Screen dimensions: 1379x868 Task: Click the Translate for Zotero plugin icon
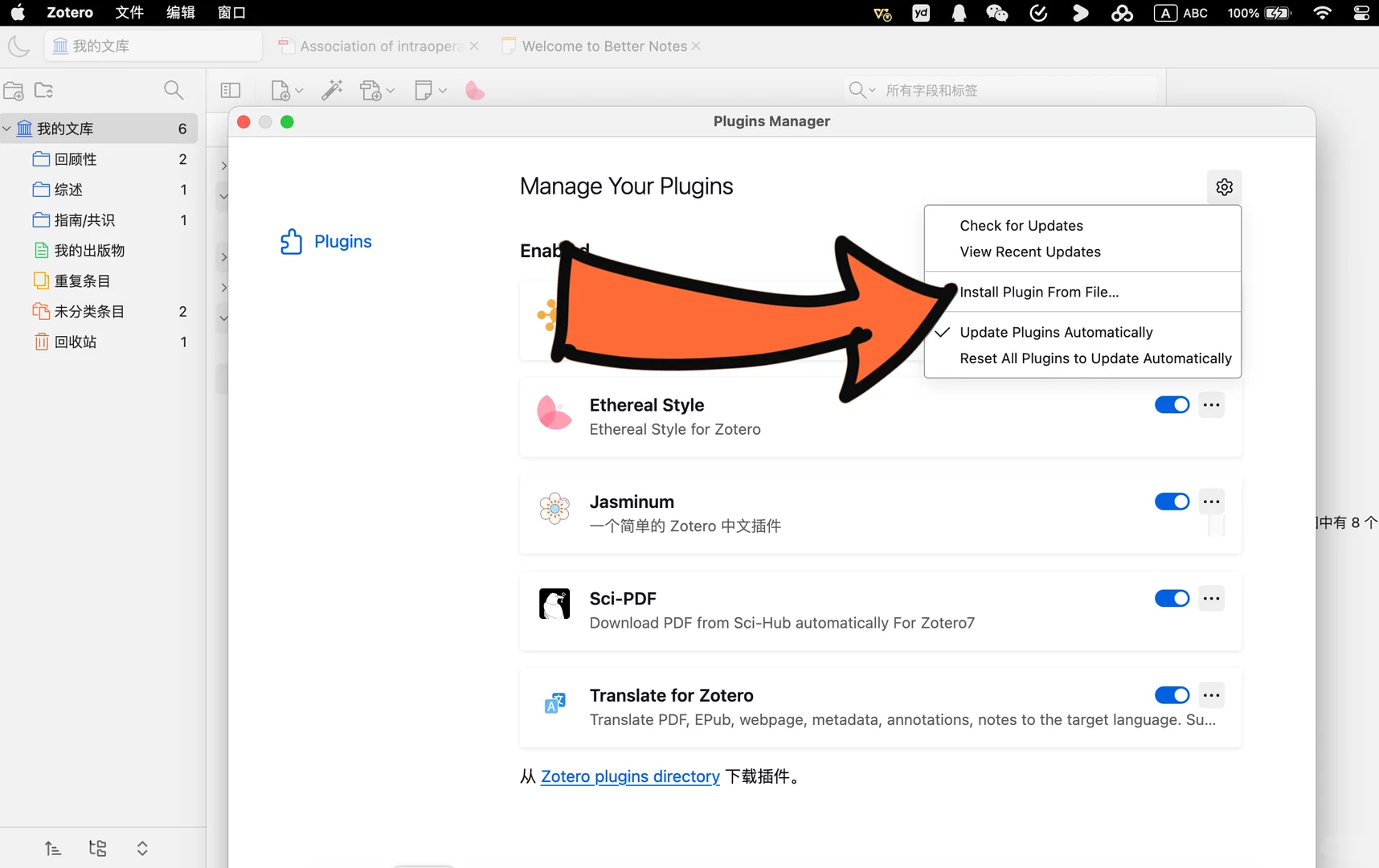coord(554,703)
